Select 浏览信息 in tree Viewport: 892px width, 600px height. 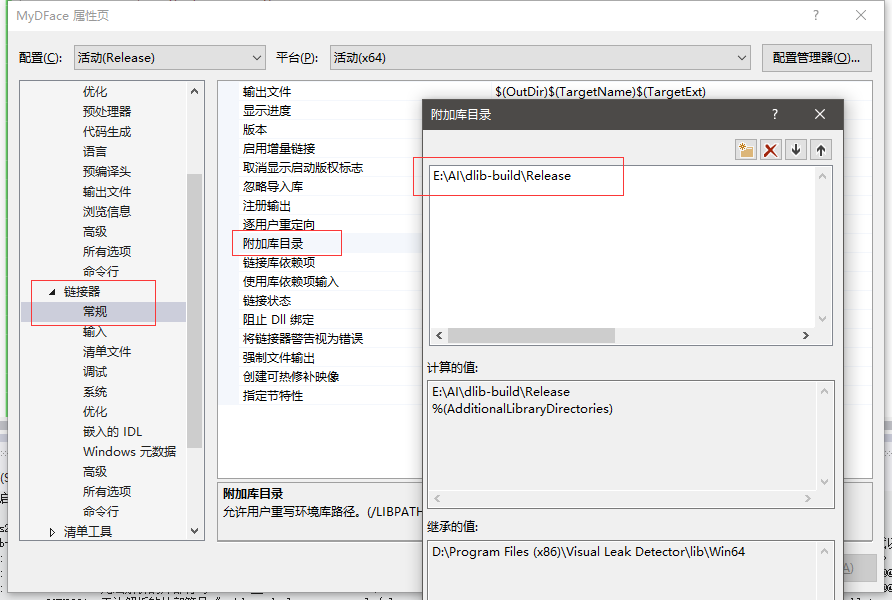tap(107, 212)
